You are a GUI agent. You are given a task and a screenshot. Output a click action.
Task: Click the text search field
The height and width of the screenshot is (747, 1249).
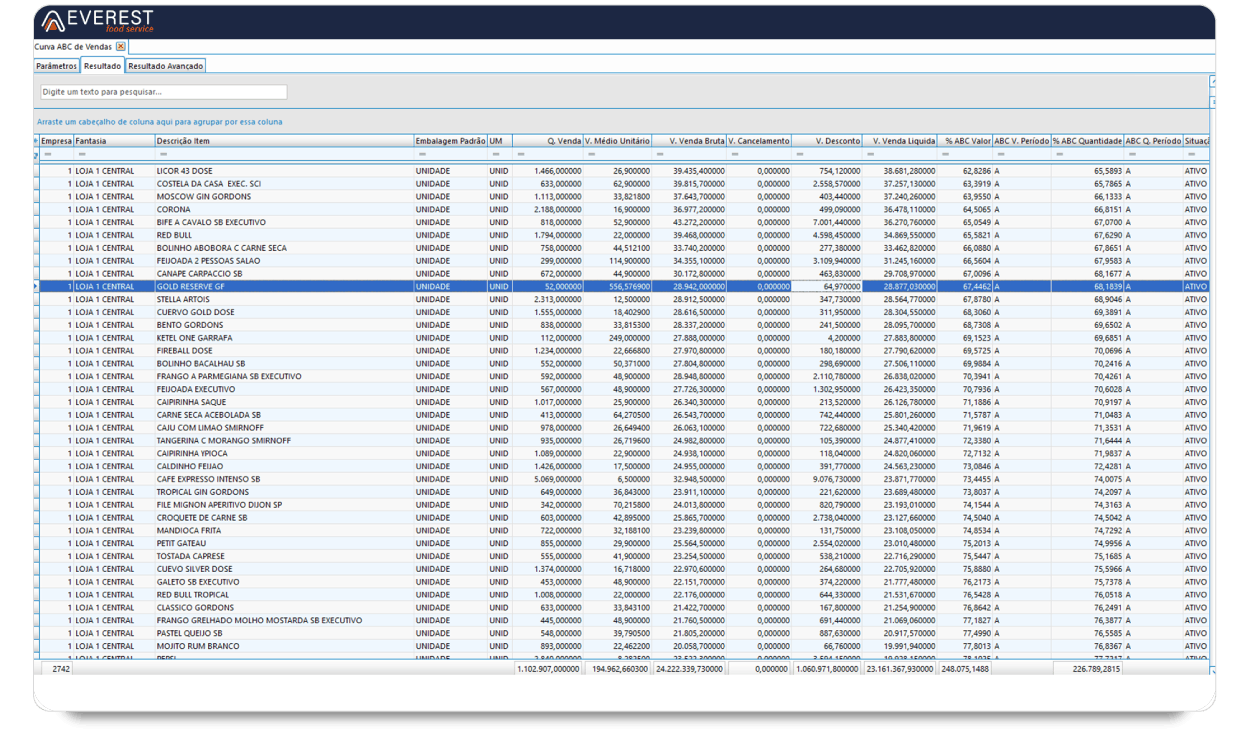[164, 92]
